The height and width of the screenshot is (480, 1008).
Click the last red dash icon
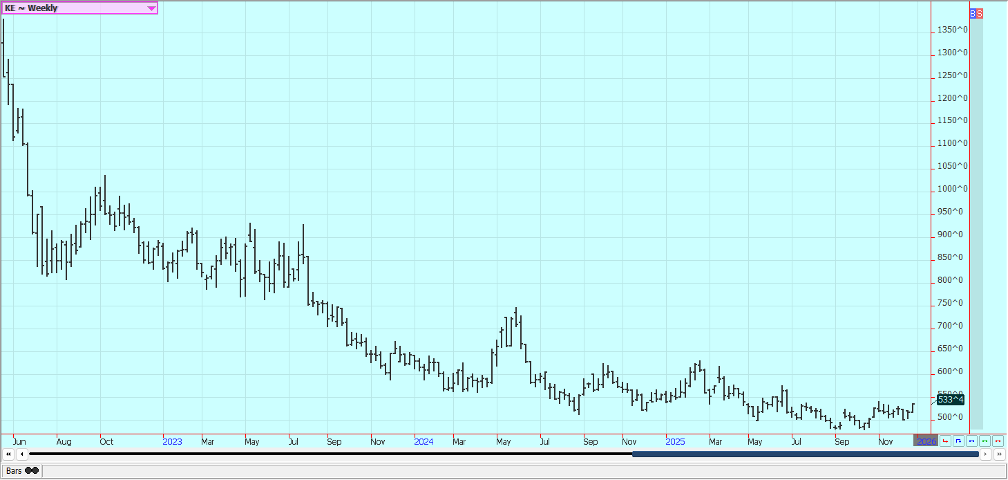[997, 440]
